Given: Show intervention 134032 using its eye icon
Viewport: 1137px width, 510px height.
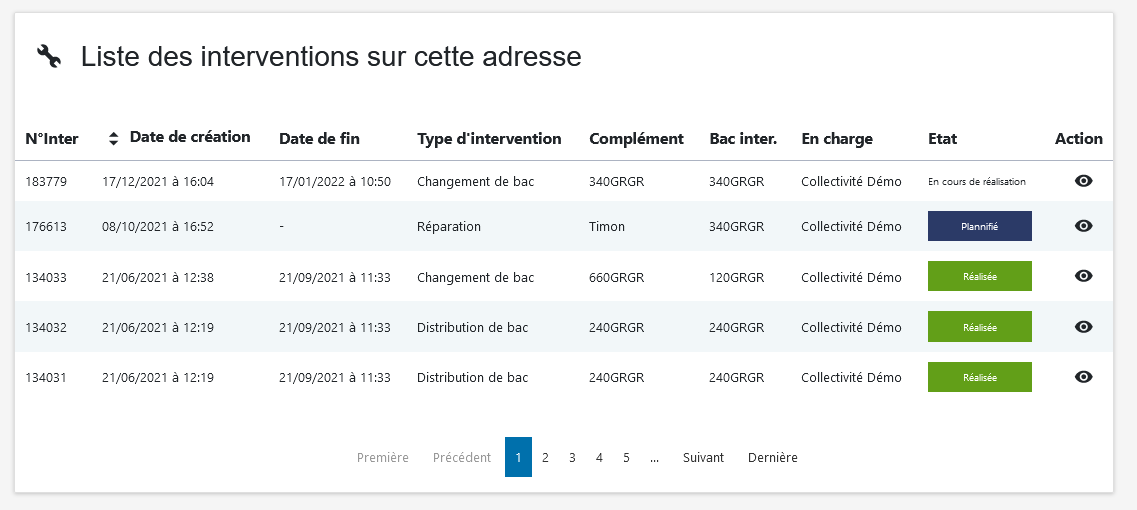Looking at the screenshot, I should coord(1083,326).
